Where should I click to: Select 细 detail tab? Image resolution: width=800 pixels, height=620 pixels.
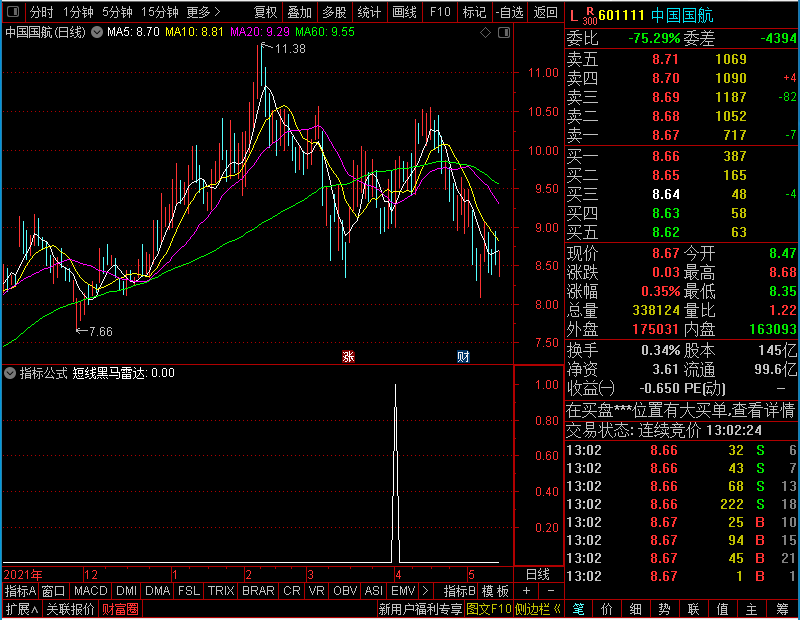pyautogui.click(x=636, y=609)
